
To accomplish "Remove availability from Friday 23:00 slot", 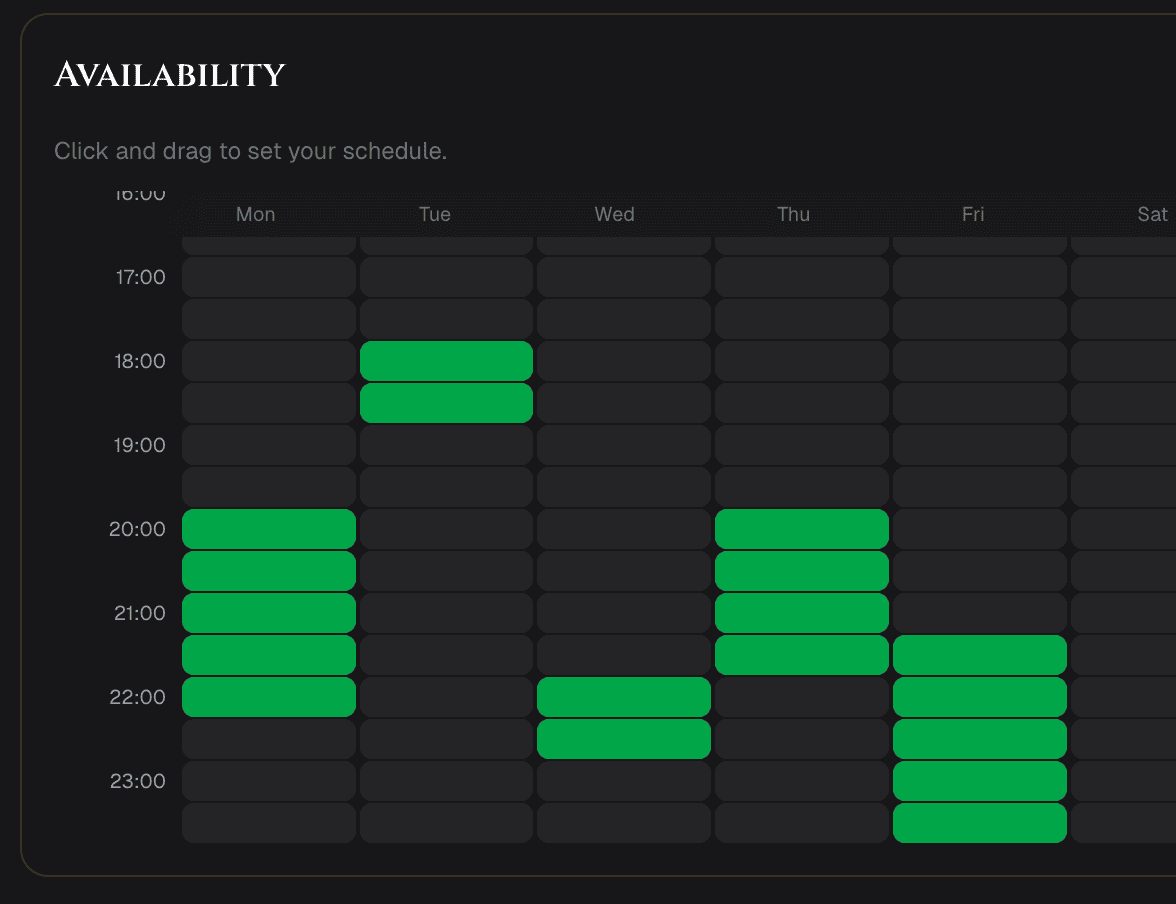I will (x=980, y=781).
